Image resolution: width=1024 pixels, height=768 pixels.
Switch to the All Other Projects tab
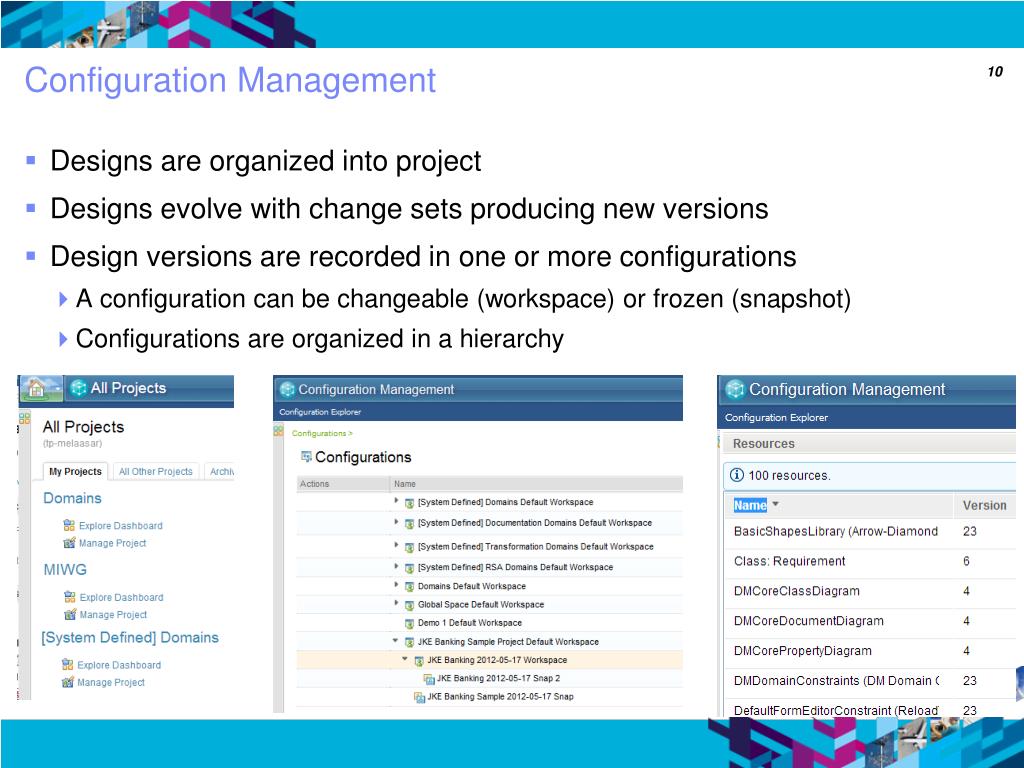click(155, 472)
